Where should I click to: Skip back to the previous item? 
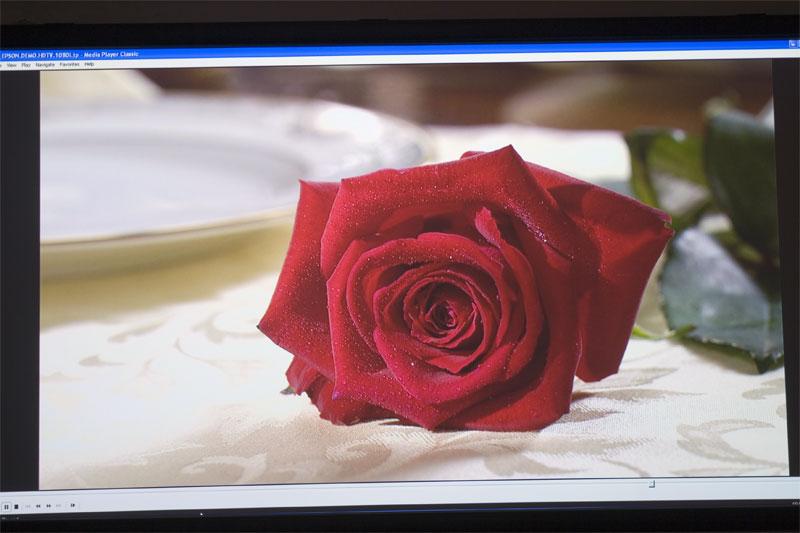point(28,506)
